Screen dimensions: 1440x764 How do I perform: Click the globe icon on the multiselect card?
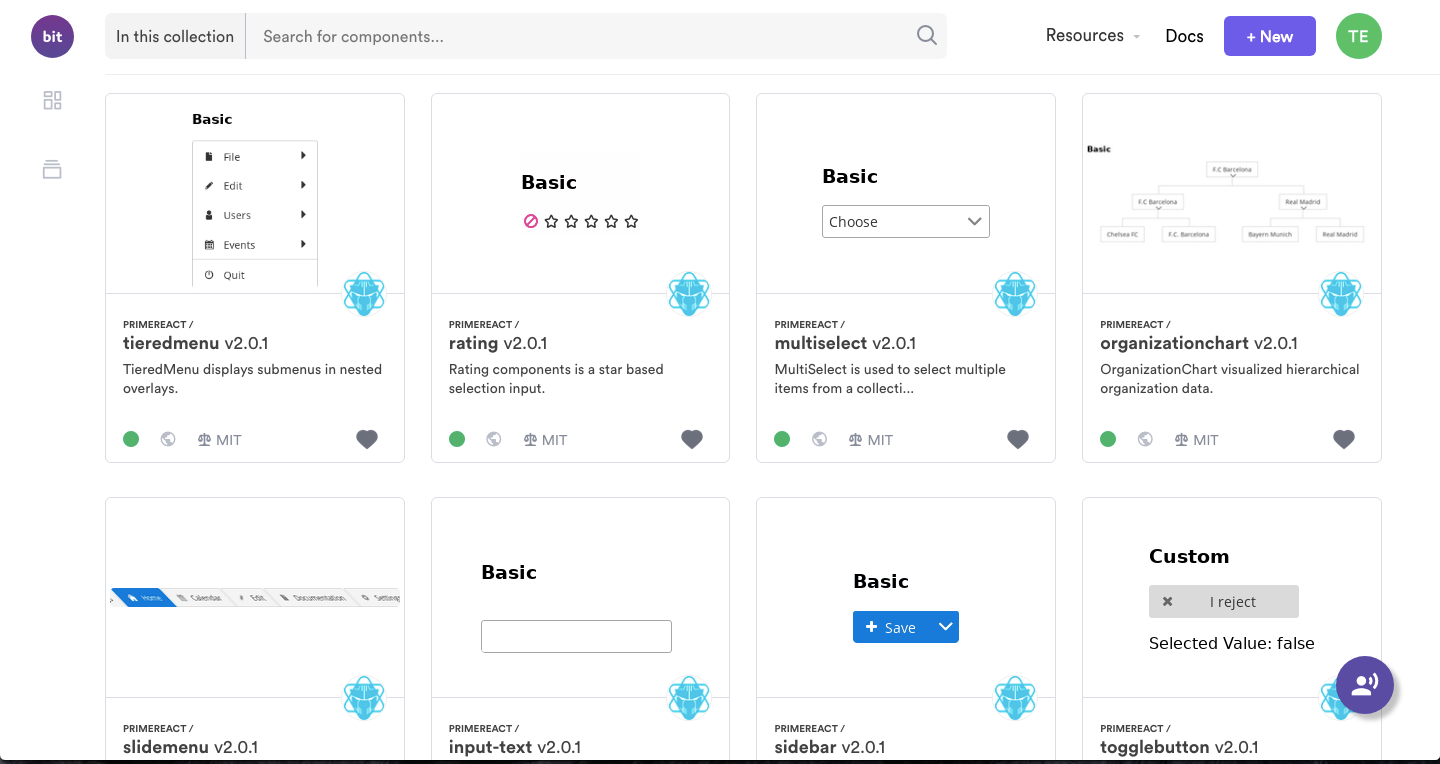820,439
